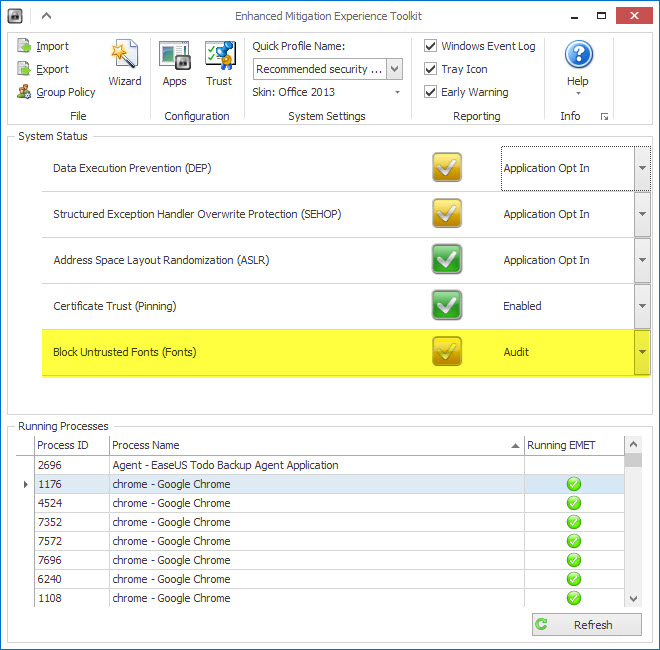Expand Block Untrusted Fonts dropdown arrow

point(642,352)
